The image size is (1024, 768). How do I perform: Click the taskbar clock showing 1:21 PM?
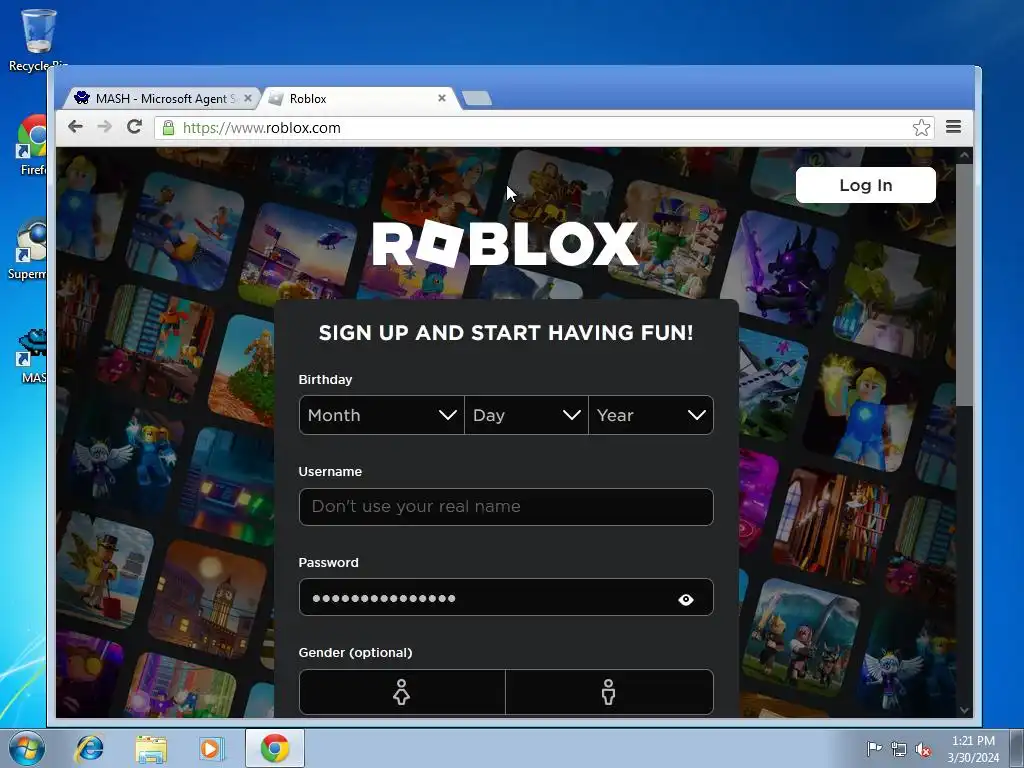973,741
